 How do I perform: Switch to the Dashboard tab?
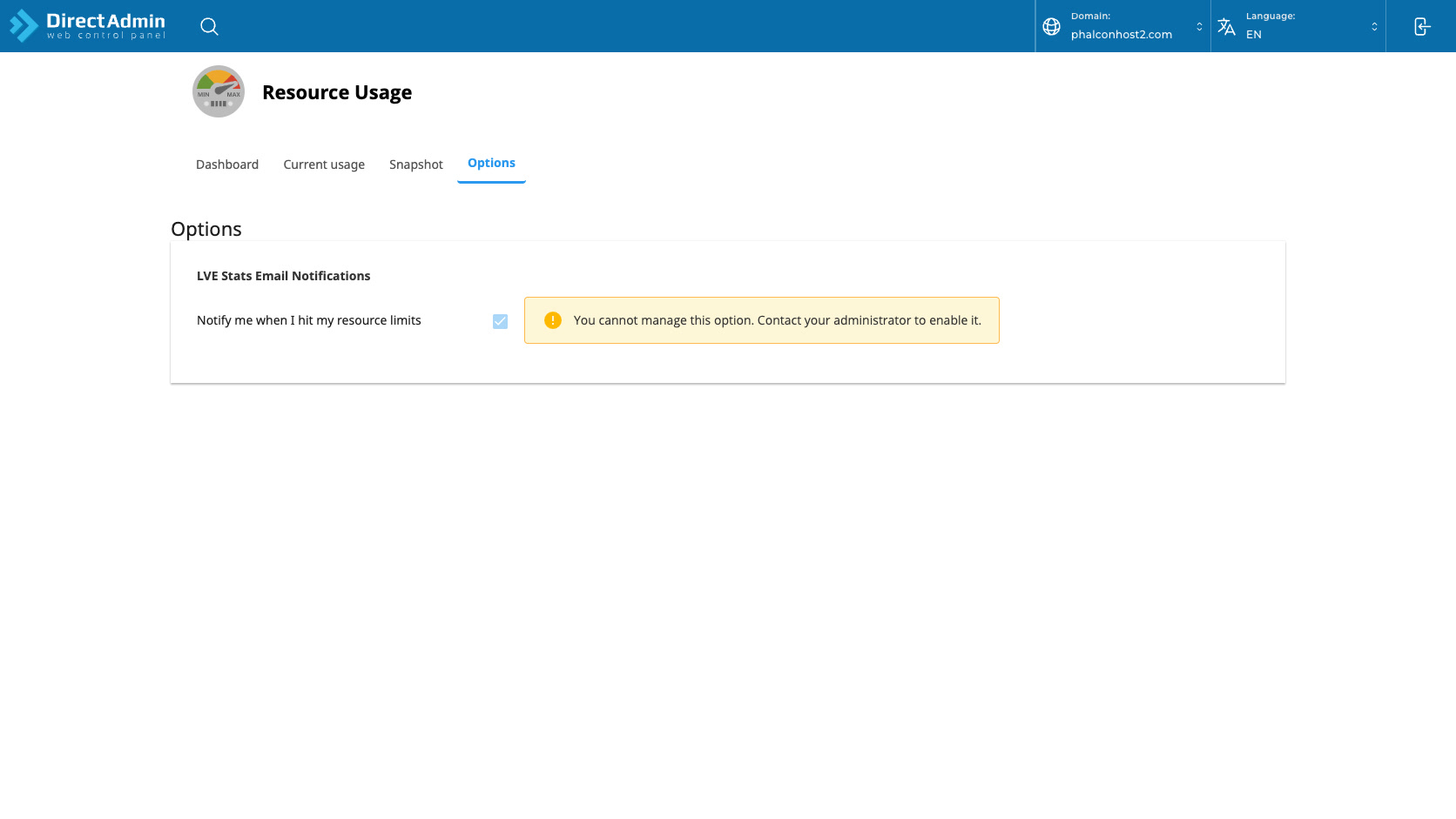click(x=227, y=164)
